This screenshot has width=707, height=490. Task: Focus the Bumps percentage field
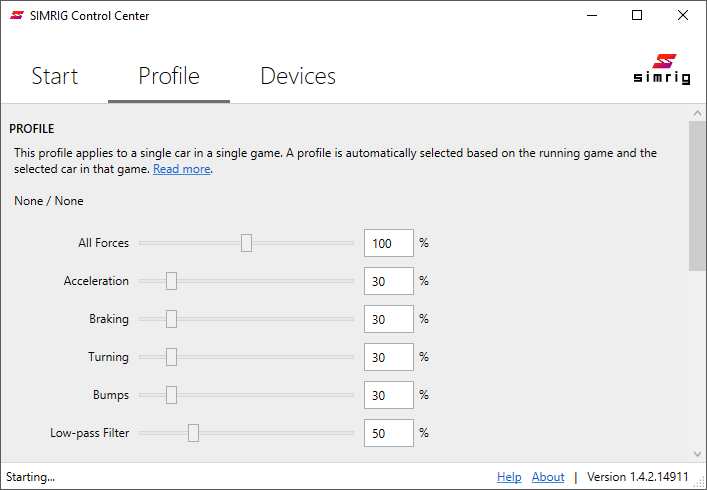click(x=389, y=395)
